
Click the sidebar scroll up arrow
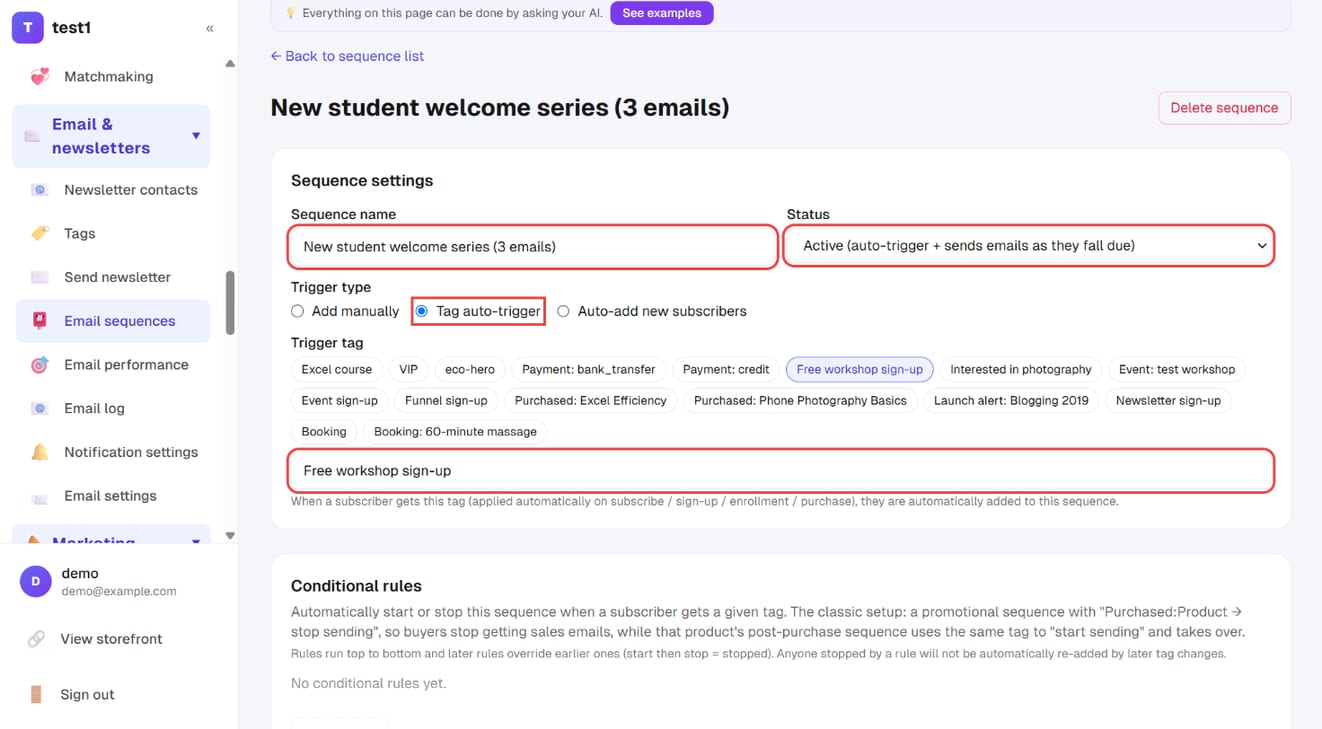point(230,64)
